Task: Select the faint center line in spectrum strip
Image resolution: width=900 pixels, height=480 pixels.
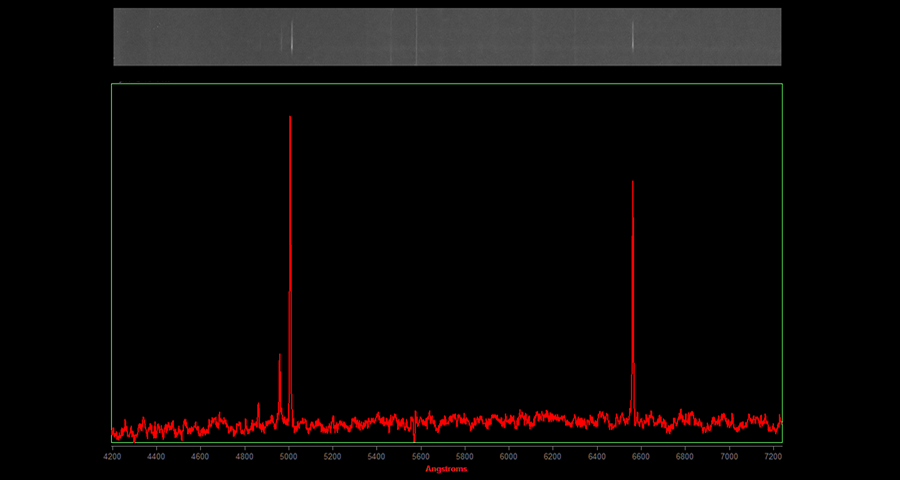Action: pyautogui.click(x=416, y=37)
